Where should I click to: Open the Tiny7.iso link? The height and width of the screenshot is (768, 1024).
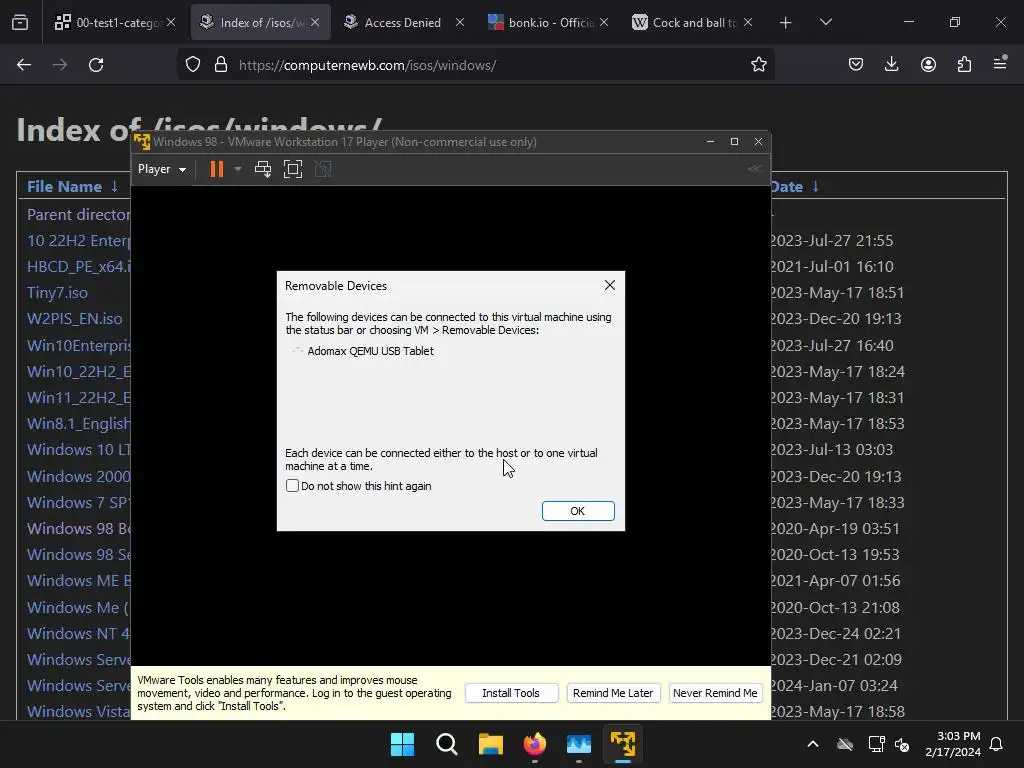click(x=57, y=293)
